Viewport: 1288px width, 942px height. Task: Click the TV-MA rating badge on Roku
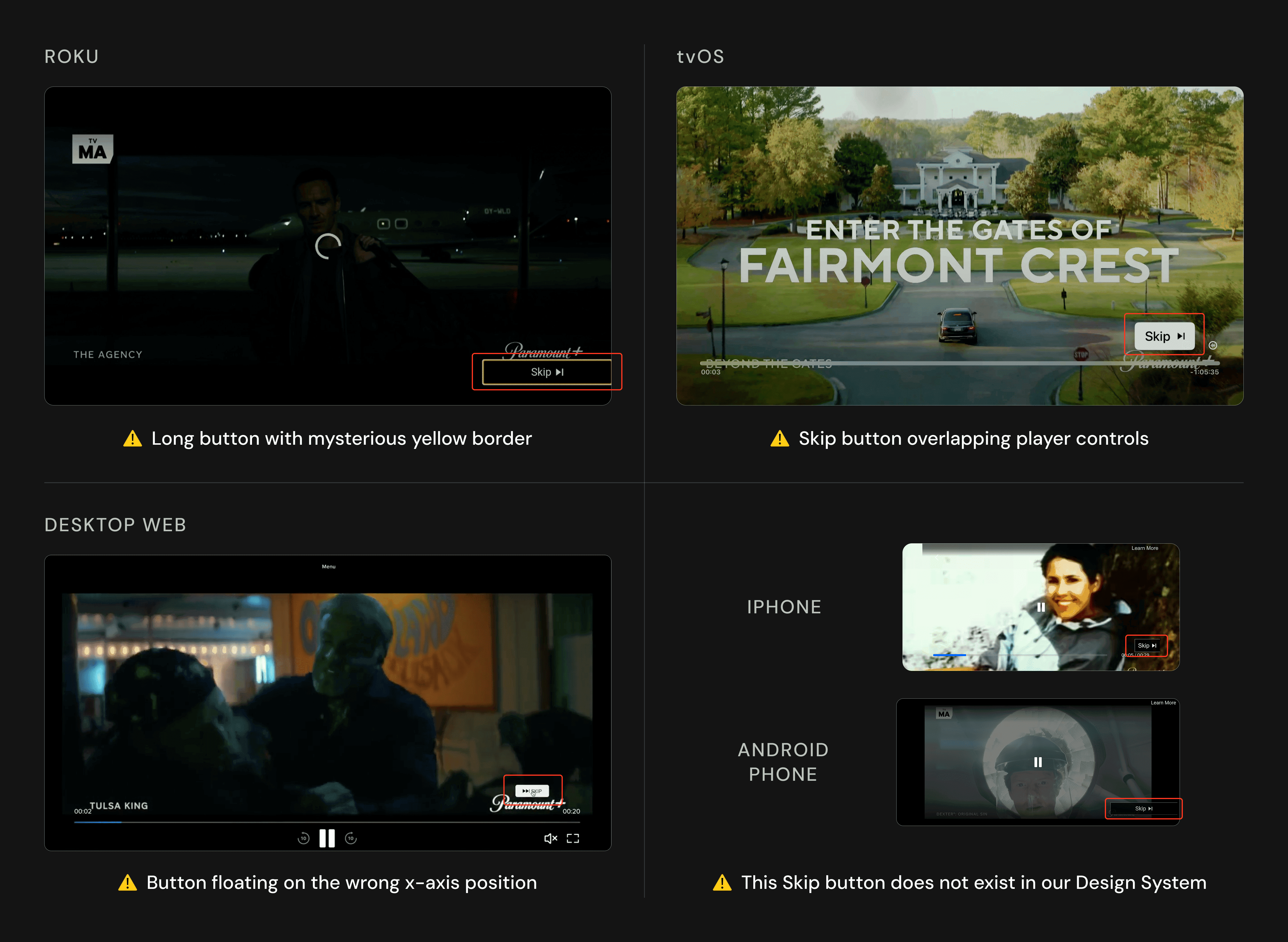(x=92, y=149)
